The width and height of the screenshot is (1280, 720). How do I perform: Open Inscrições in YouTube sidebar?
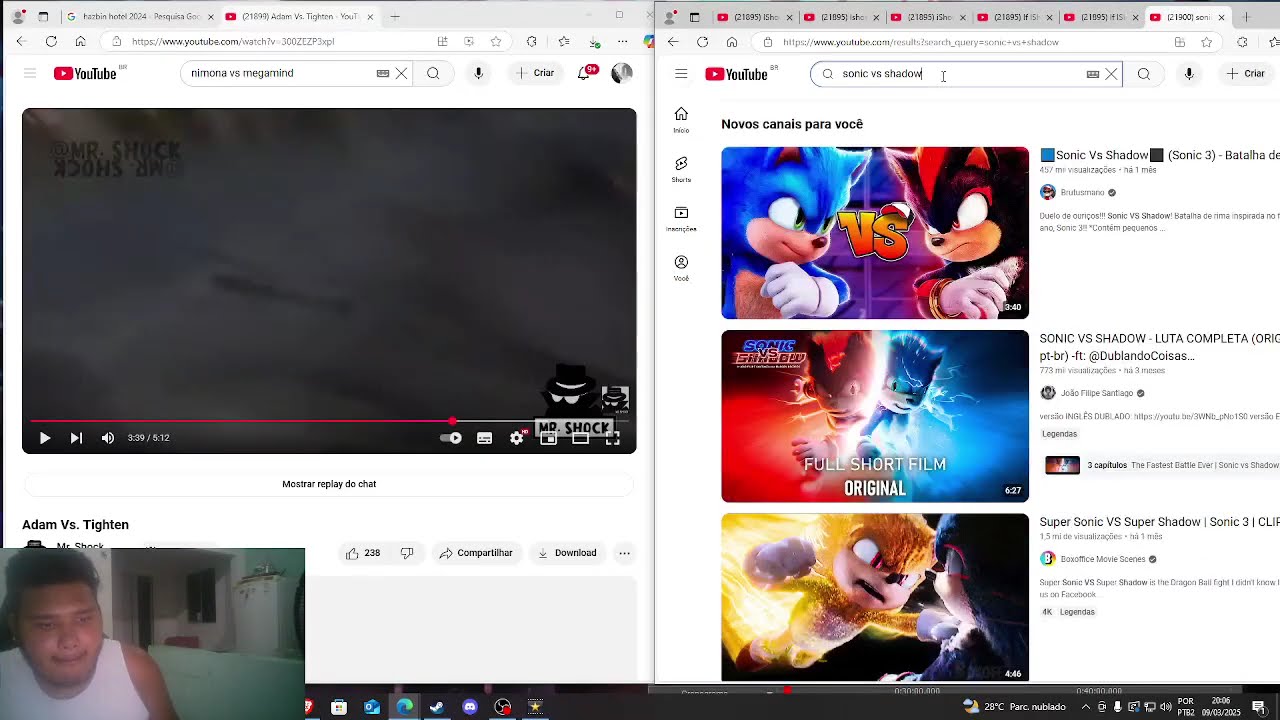681,219
